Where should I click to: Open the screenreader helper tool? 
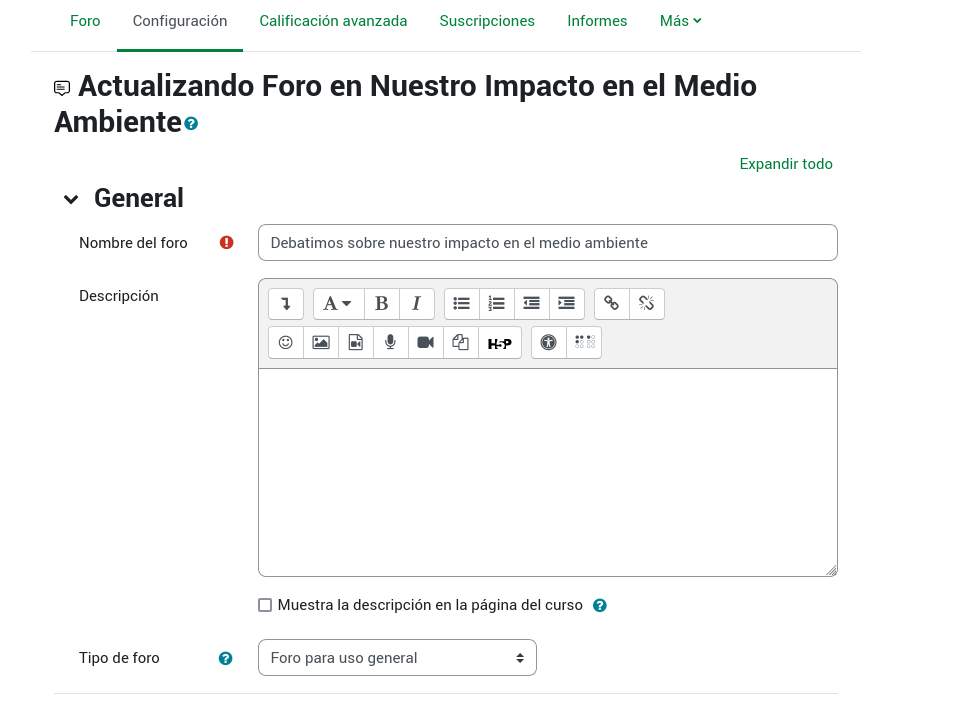(x=584, y=342)
